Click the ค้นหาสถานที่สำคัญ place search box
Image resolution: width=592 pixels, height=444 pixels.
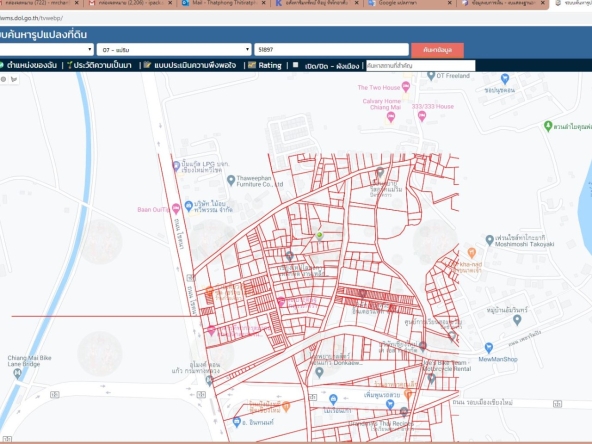420,65
